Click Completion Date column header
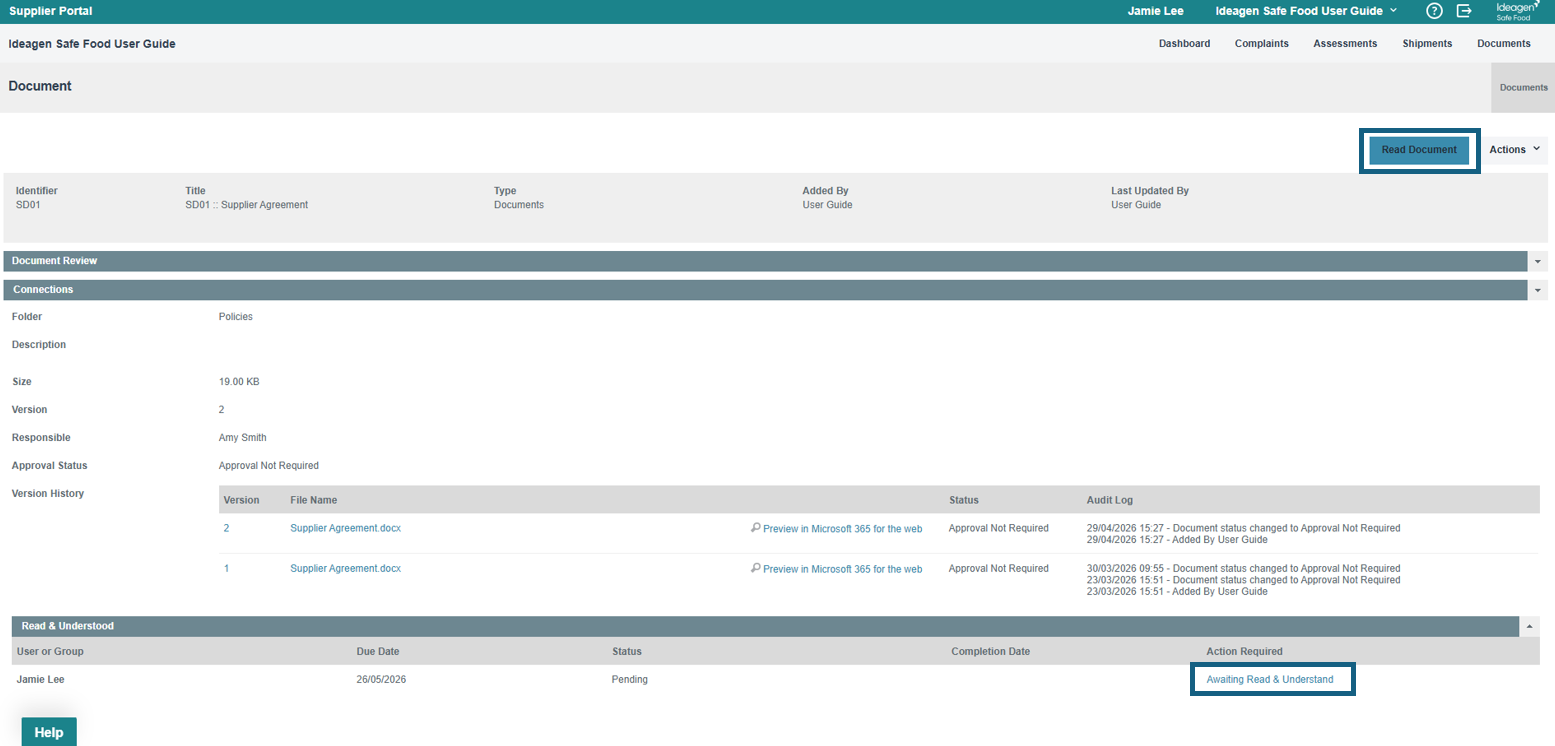 [990, 652]
